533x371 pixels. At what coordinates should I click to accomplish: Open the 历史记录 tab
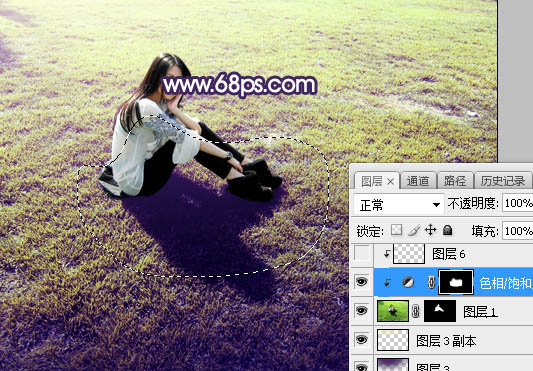pos(503,181)
